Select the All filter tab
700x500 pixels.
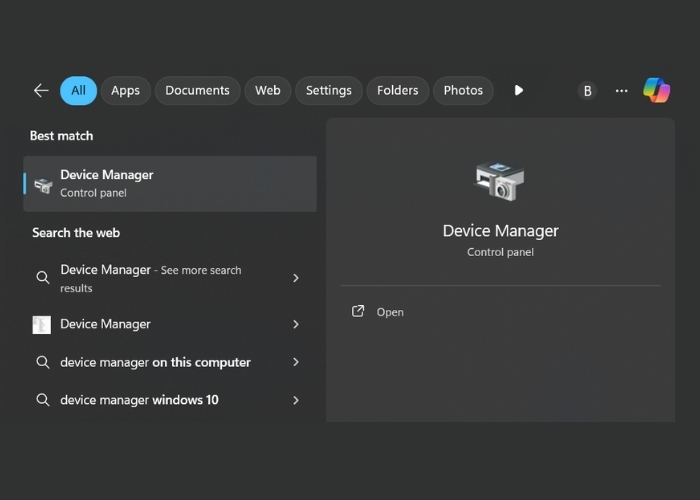click(x=78, y=90)
